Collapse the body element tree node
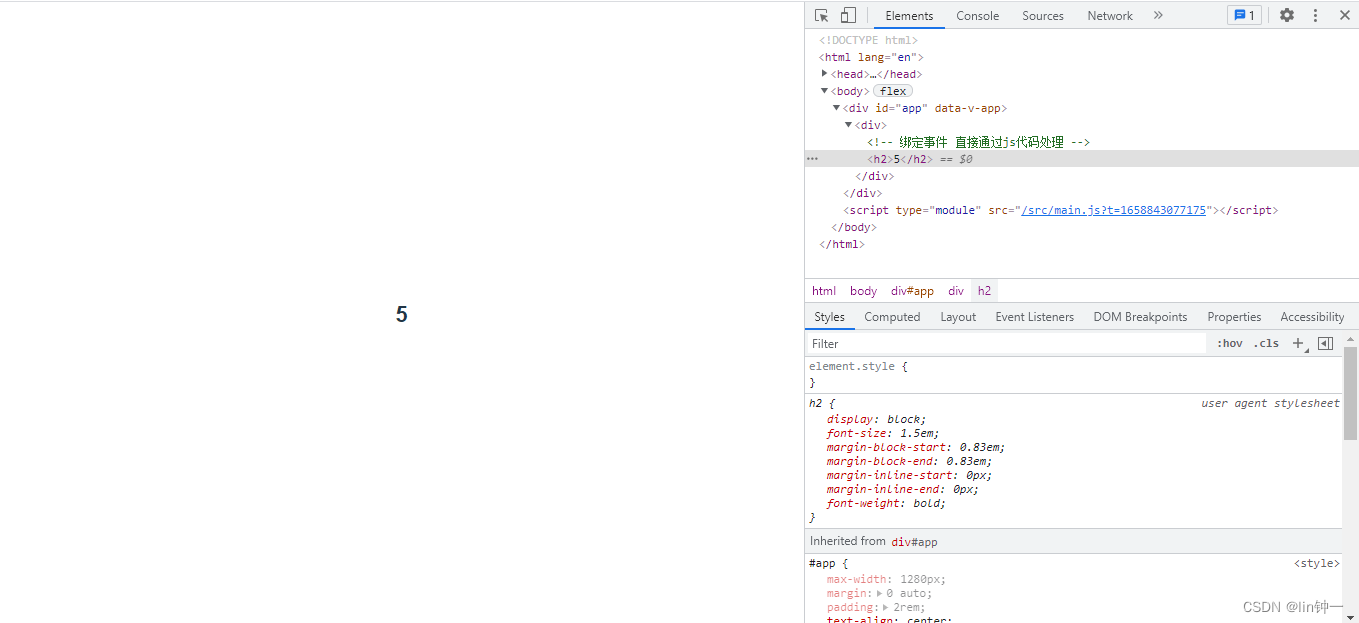The height and width of the screenshot is (623, 1359). click(x=825, y=91)
